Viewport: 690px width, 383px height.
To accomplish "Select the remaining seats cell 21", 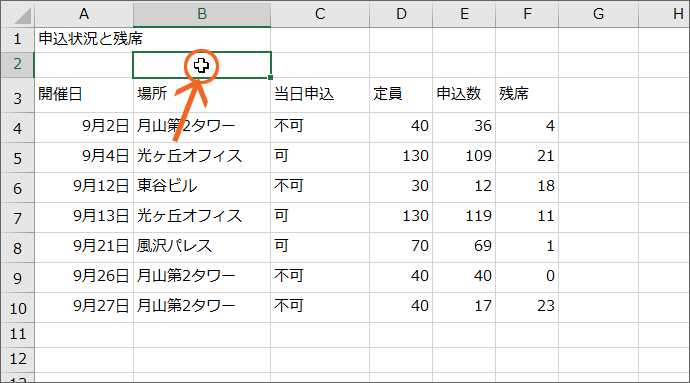I will 527,158.
